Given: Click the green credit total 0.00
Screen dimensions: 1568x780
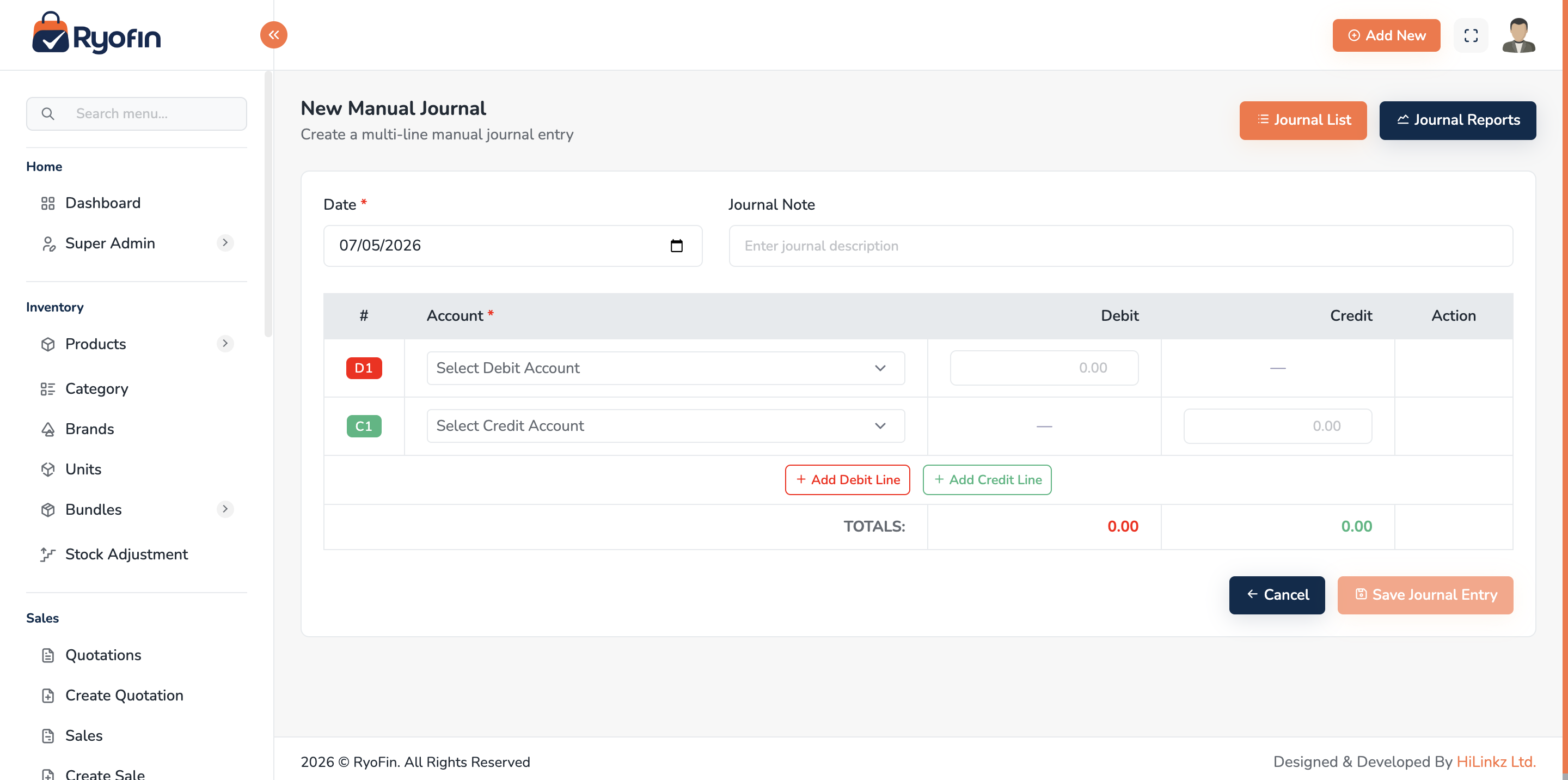Looking at the screenshot, I should (1356, 527).
